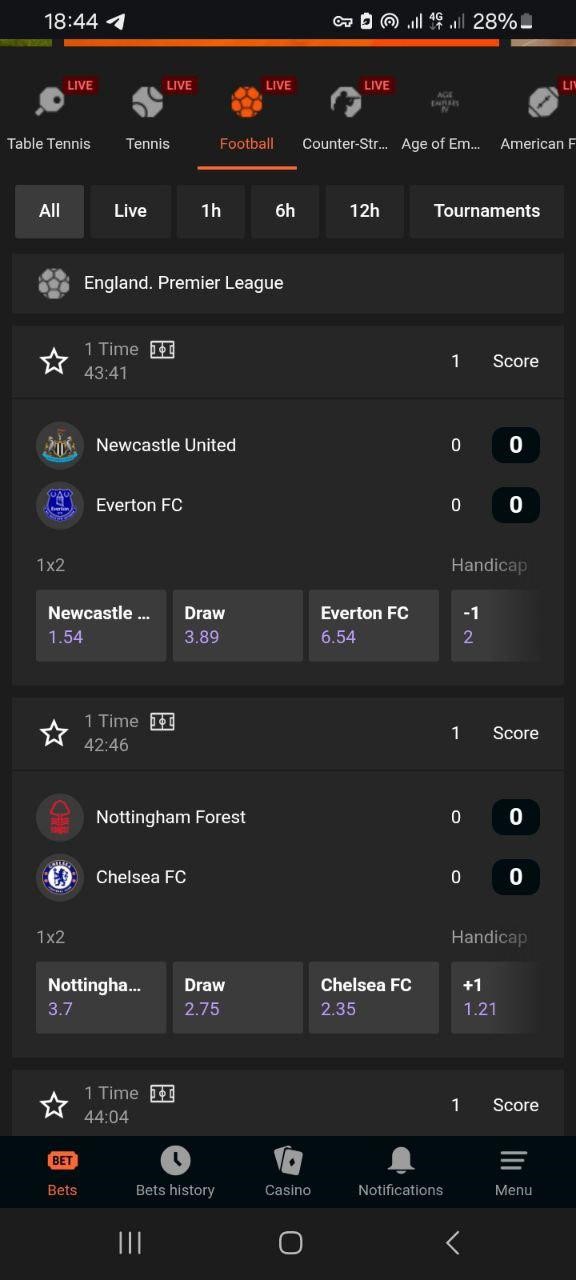Favorite the Nottingham Forest vs Chelsea match
Viewport: 576px width, 1280px height.
54,733
